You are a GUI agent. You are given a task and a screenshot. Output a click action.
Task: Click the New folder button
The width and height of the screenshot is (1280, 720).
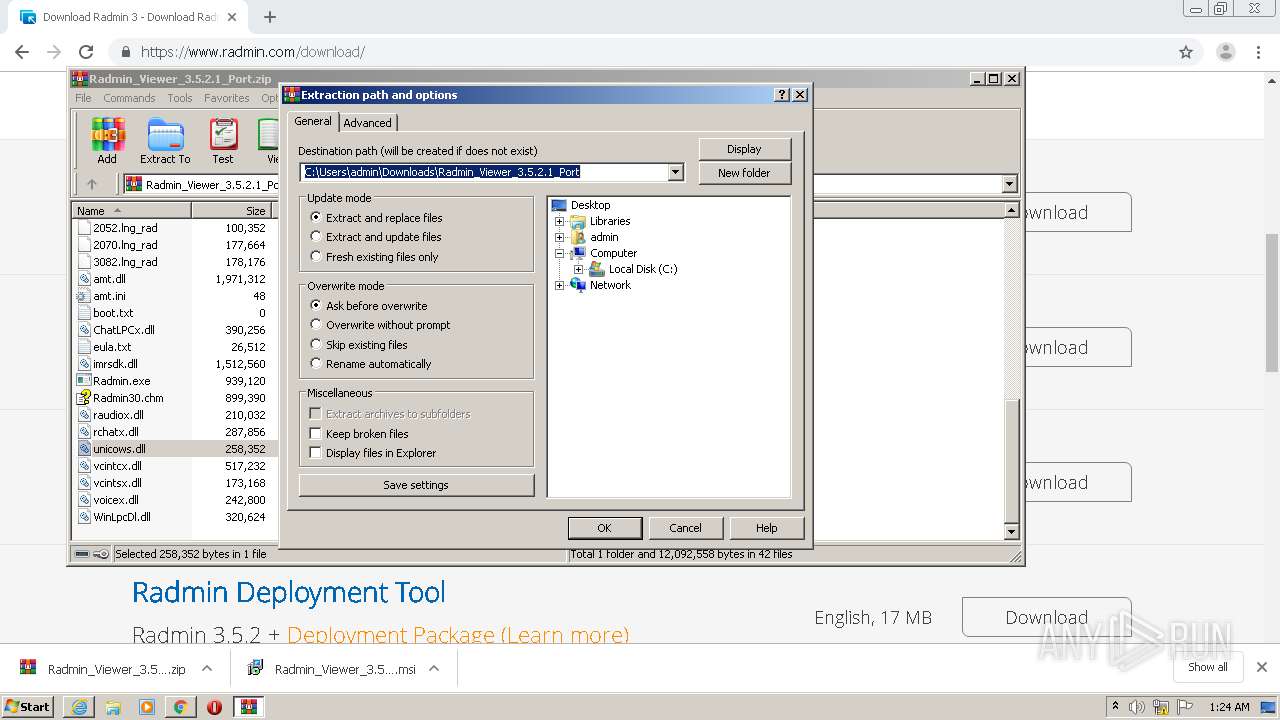(x=744, y=173)
